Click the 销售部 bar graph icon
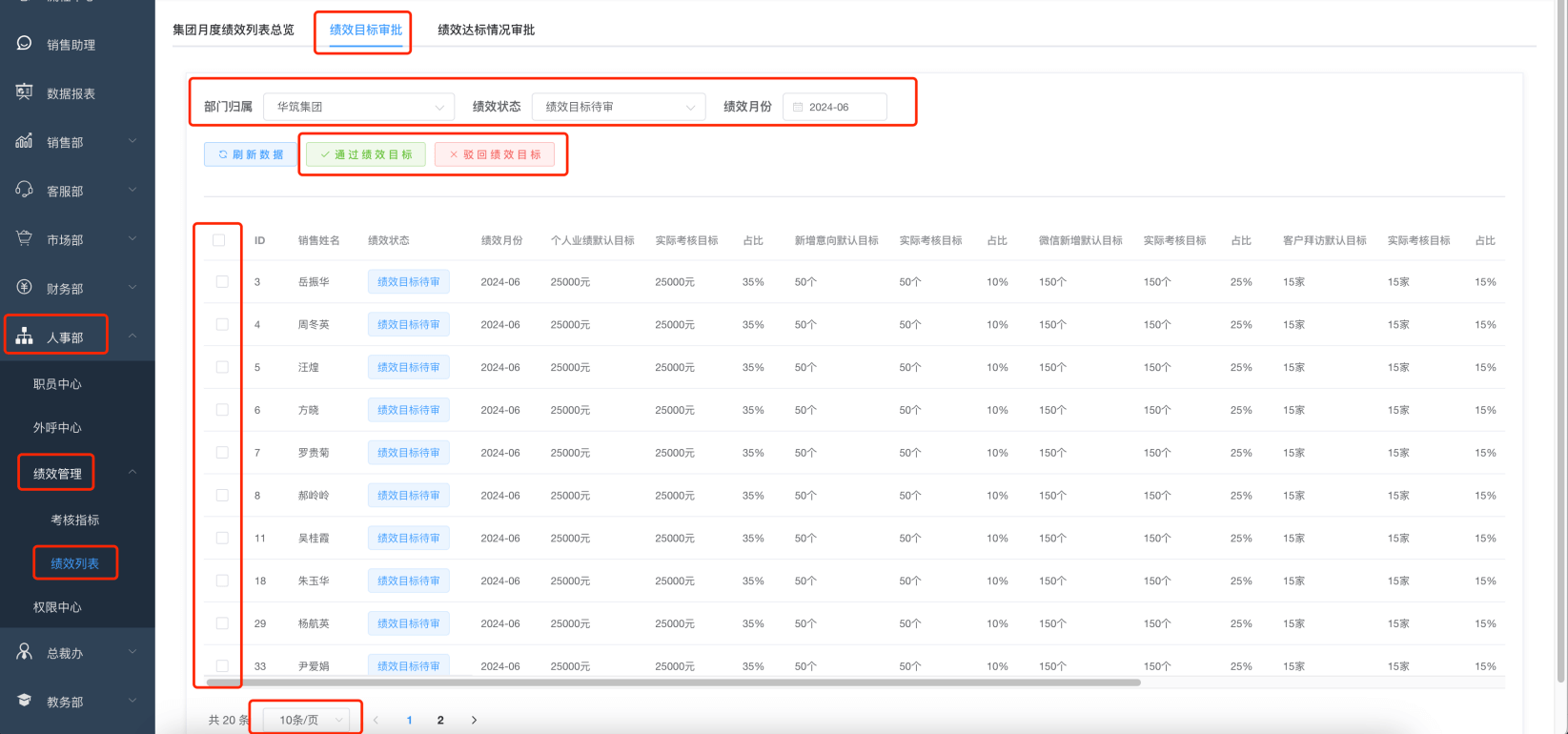Viewport: 1568px width, 734px height. point(25,141)
